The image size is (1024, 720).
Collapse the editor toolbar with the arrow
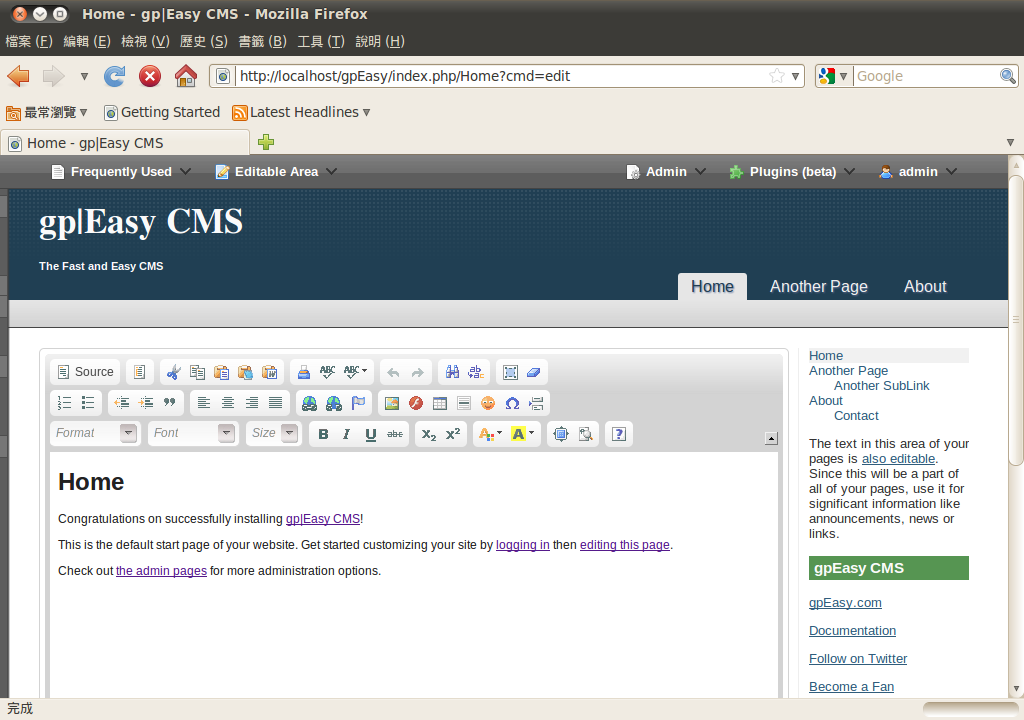click(x=771, y=438)
